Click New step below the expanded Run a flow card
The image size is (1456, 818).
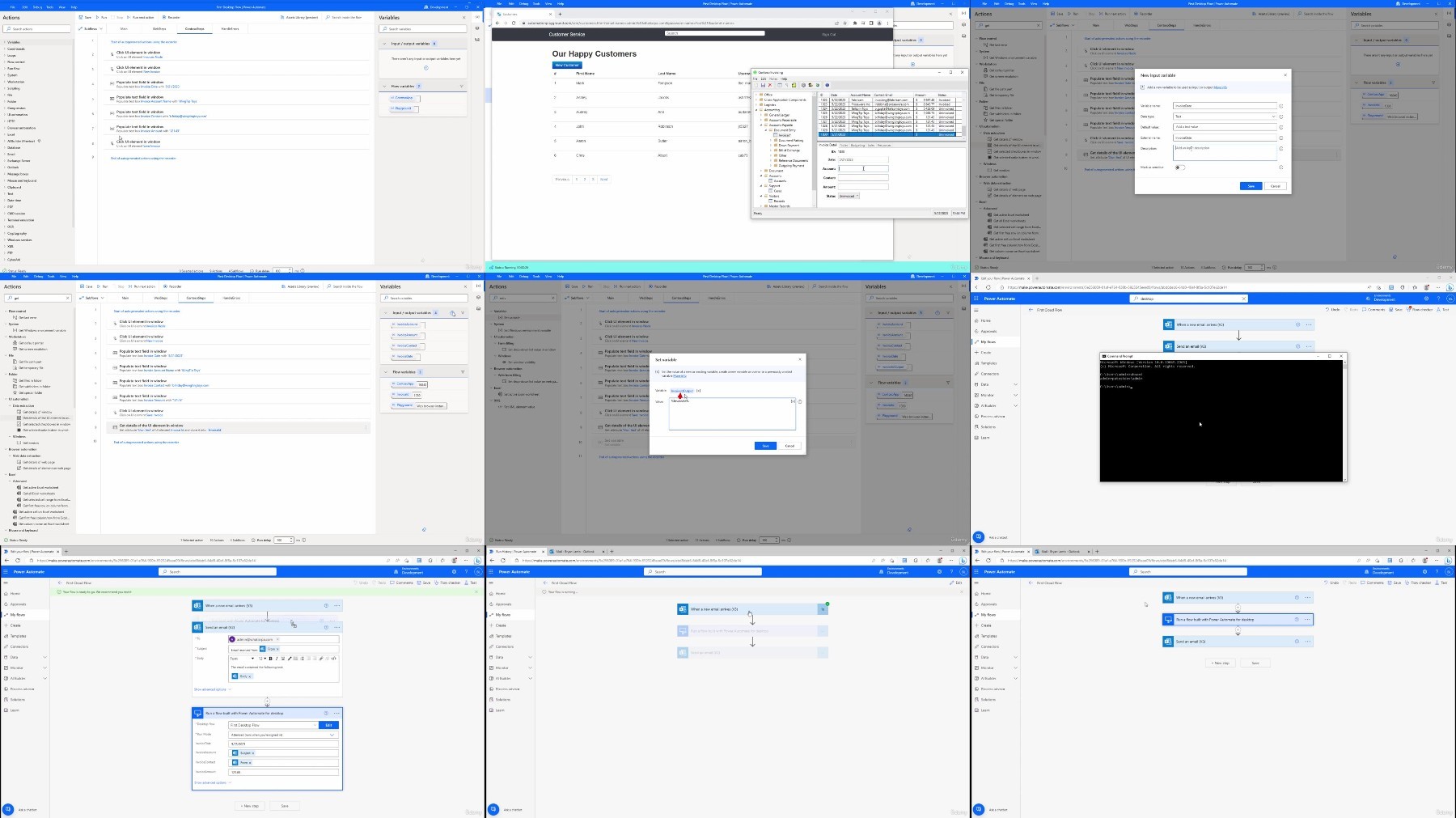coord(249,806)
